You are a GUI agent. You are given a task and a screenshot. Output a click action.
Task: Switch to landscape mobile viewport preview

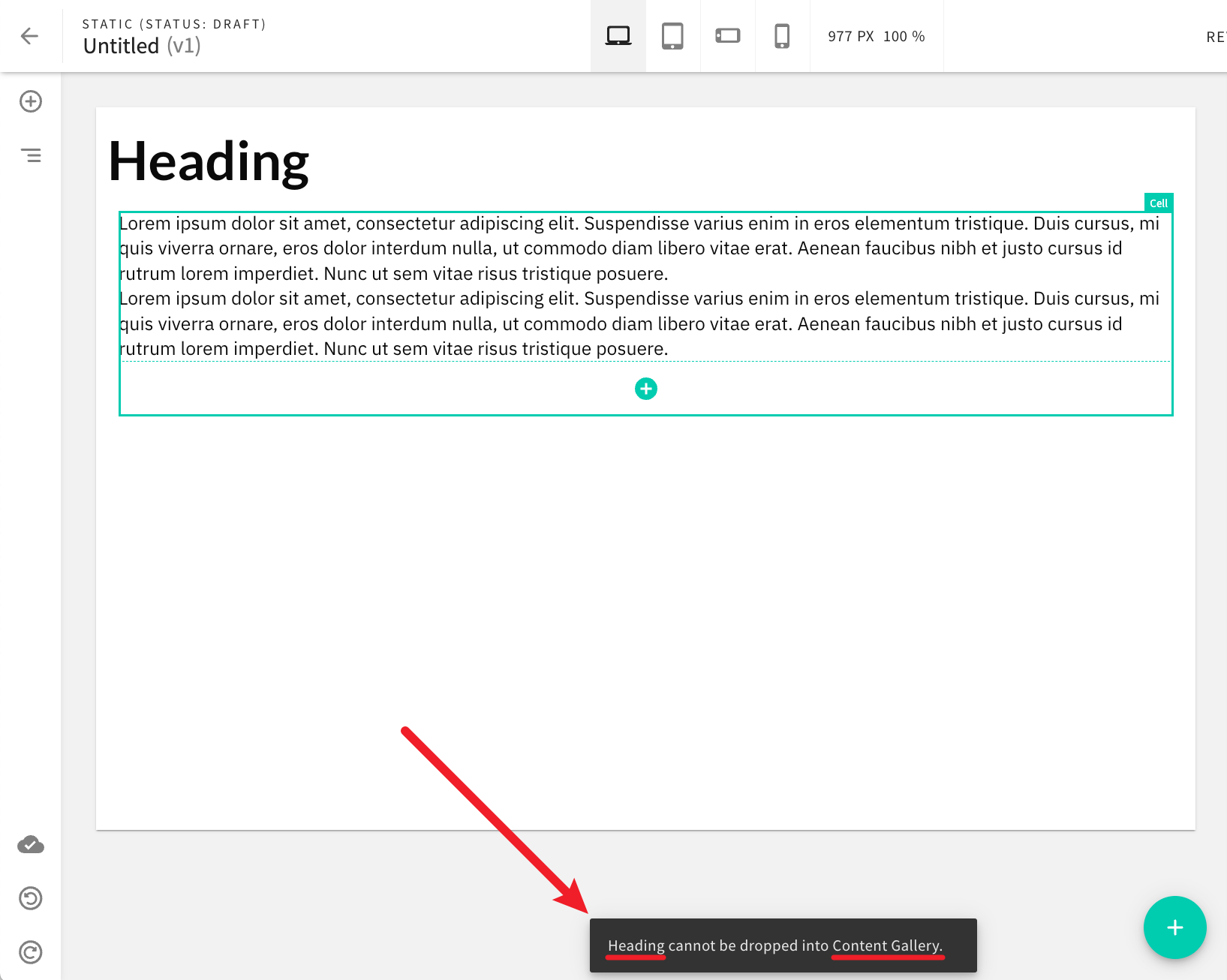(x=727, y=36)
